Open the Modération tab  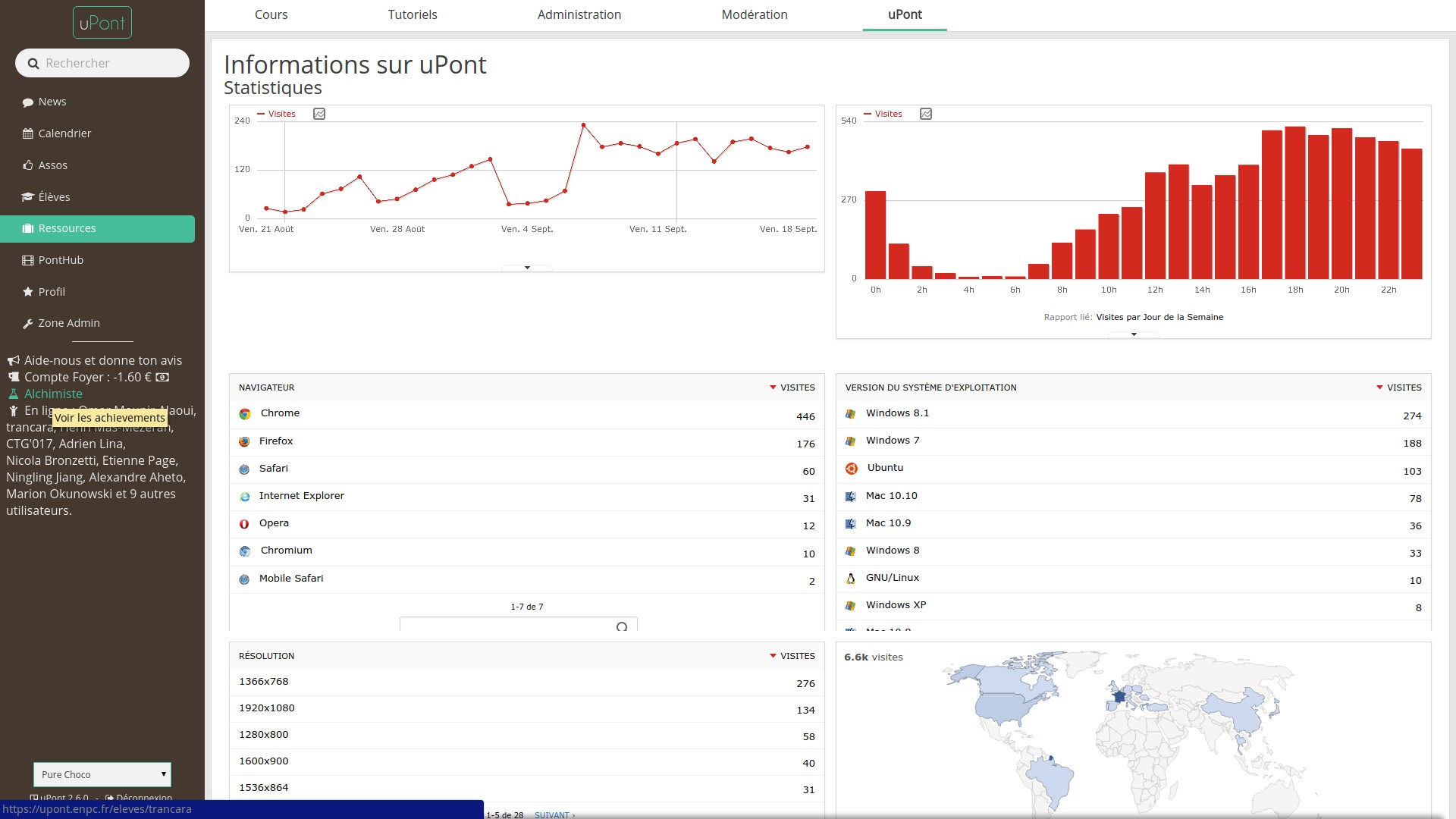[755, 15]
